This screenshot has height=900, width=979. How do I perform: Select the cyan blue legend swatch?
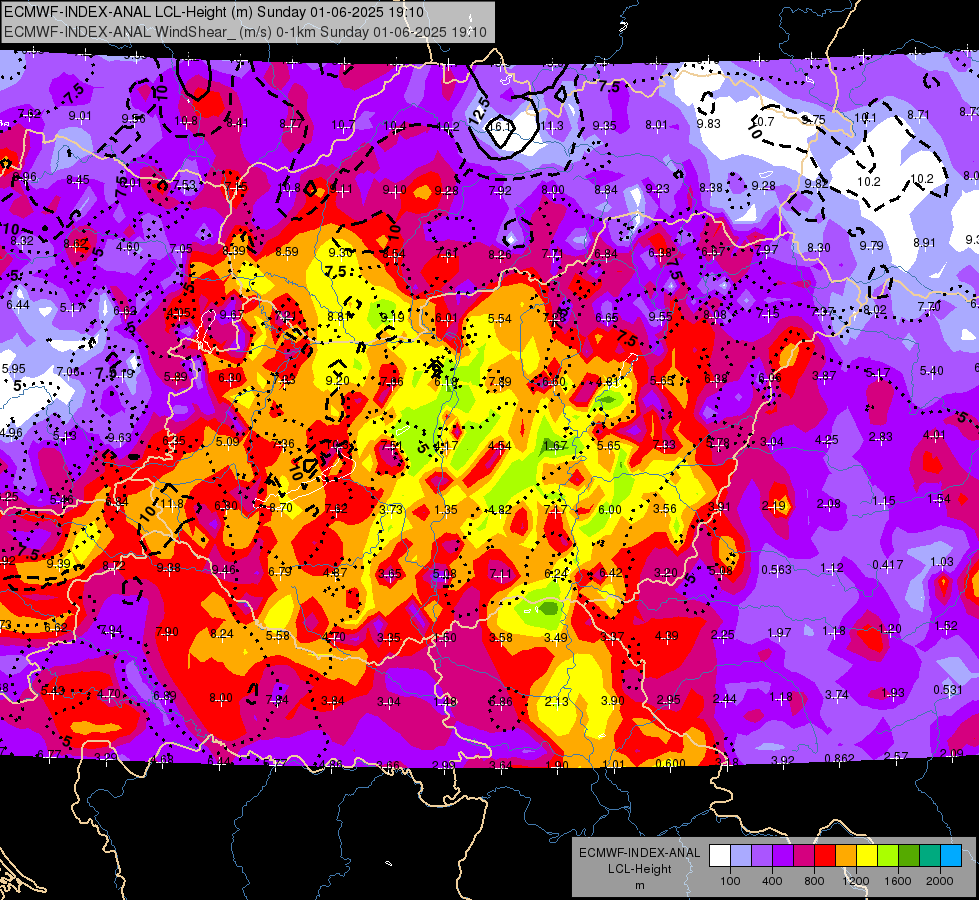[951, 856]
